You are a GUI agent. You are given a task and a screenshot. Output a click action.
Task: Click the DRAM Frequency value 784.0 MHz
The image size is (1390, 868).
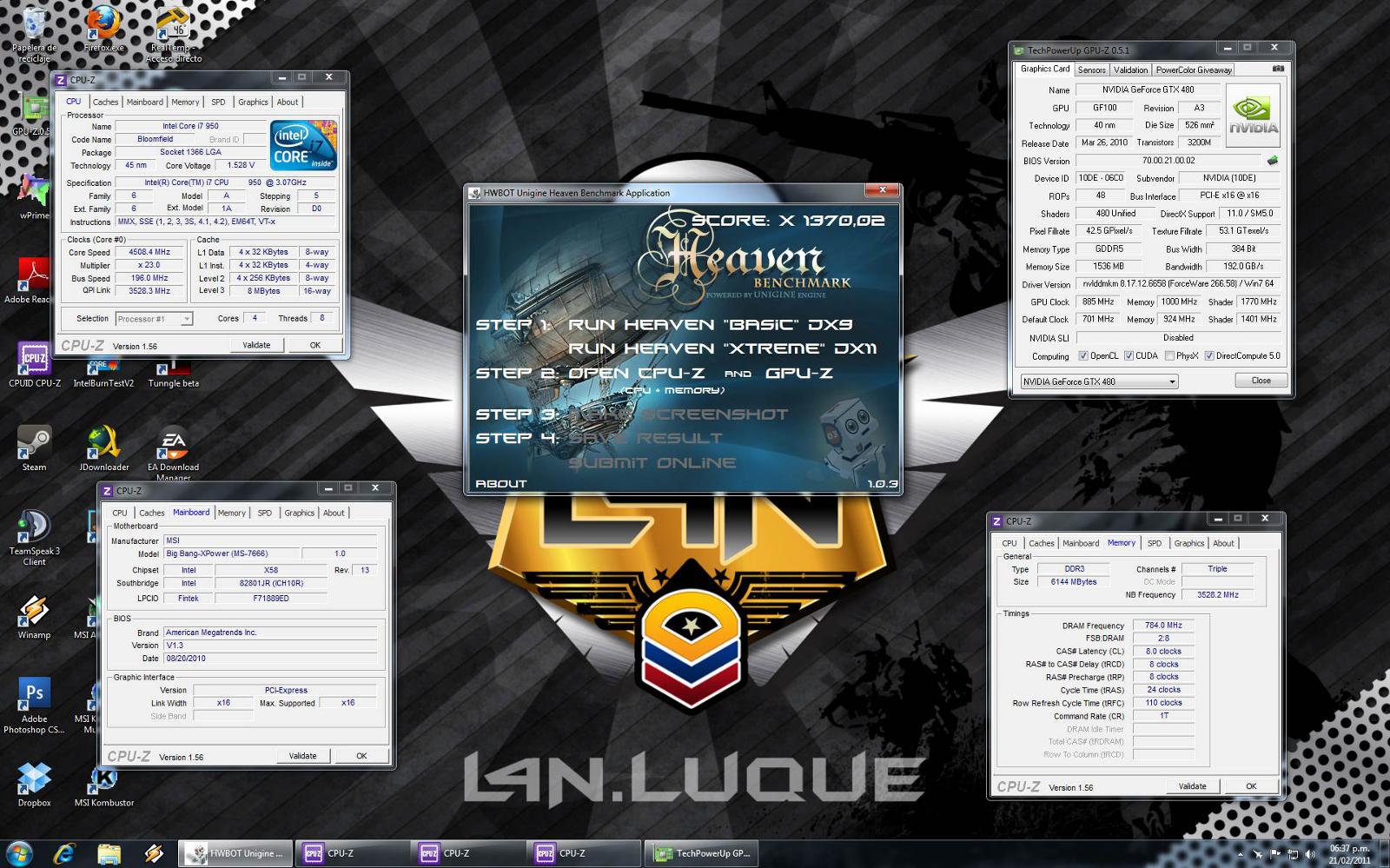pyautogui.click(x=1163, y=626)
